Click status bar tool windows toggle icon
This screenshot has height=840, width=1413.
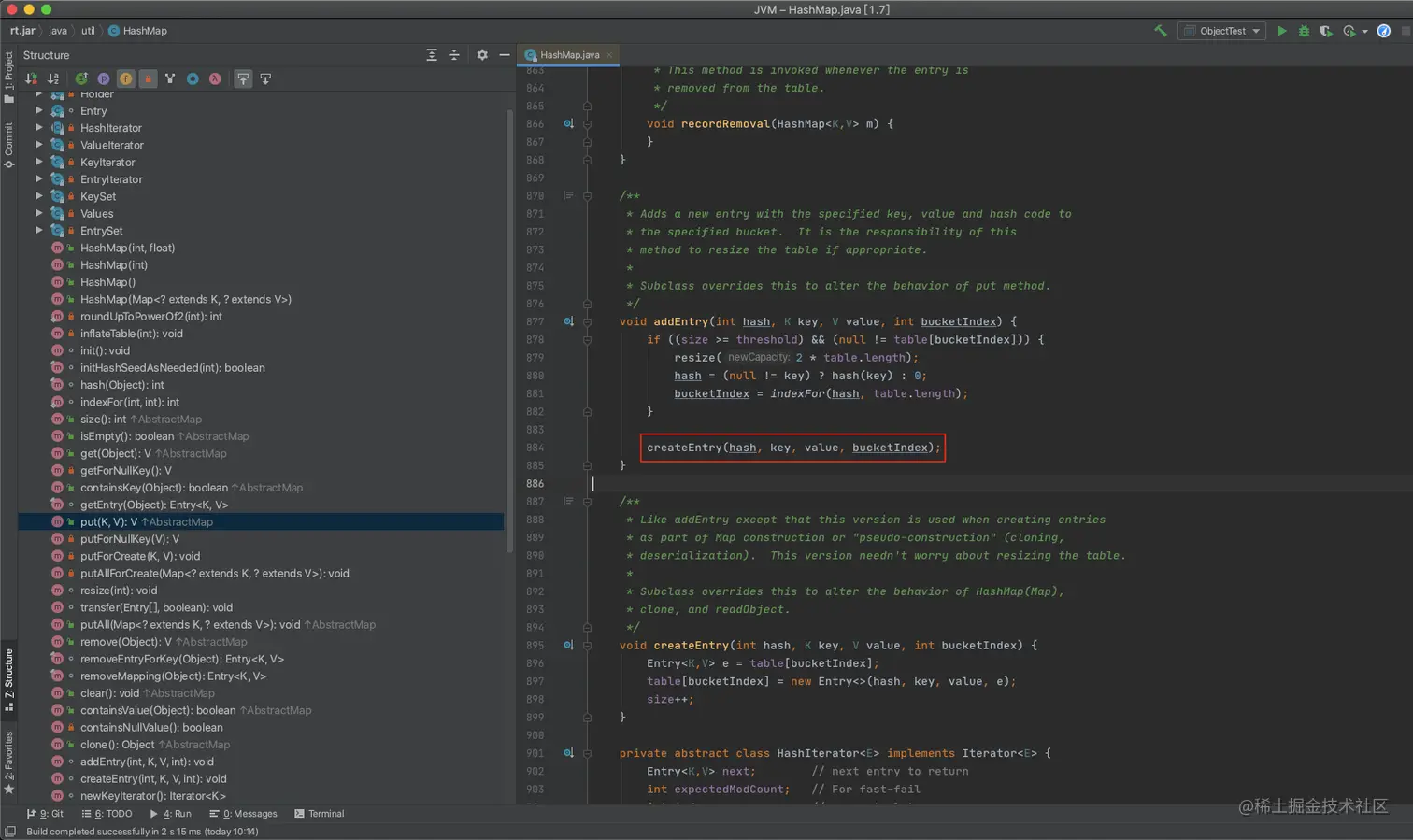[x=10, y=832]
